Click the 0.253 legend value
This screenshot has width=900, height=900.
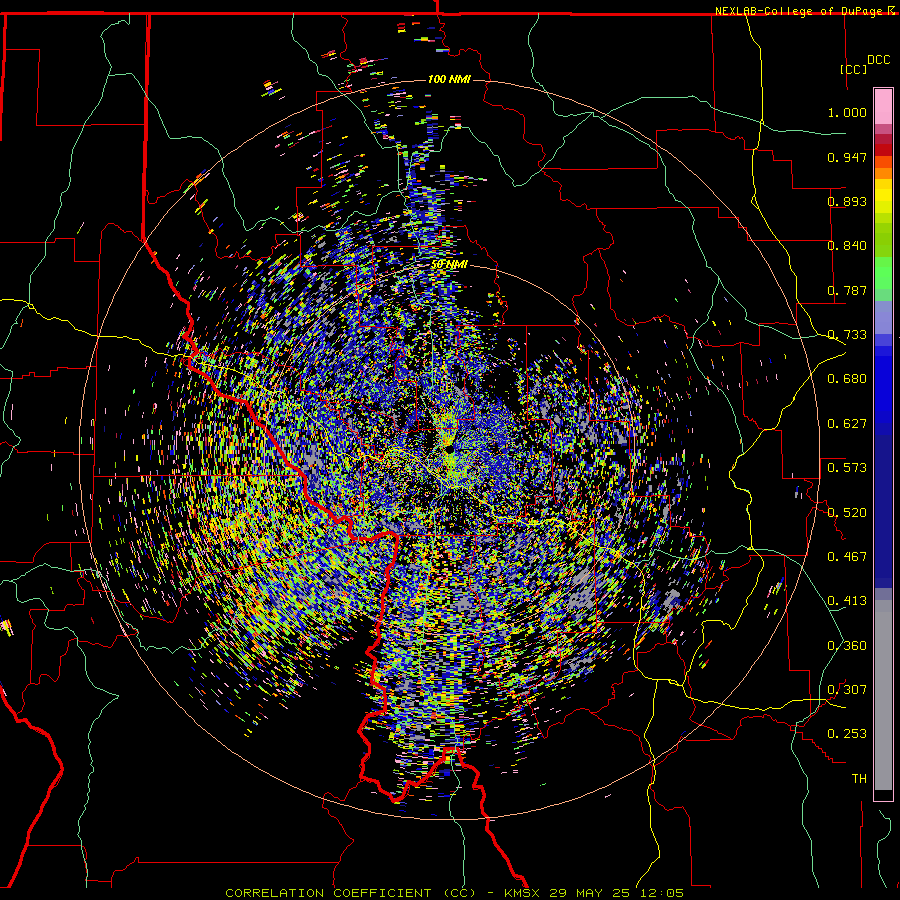pyautogui.click(x=847, y=734)
